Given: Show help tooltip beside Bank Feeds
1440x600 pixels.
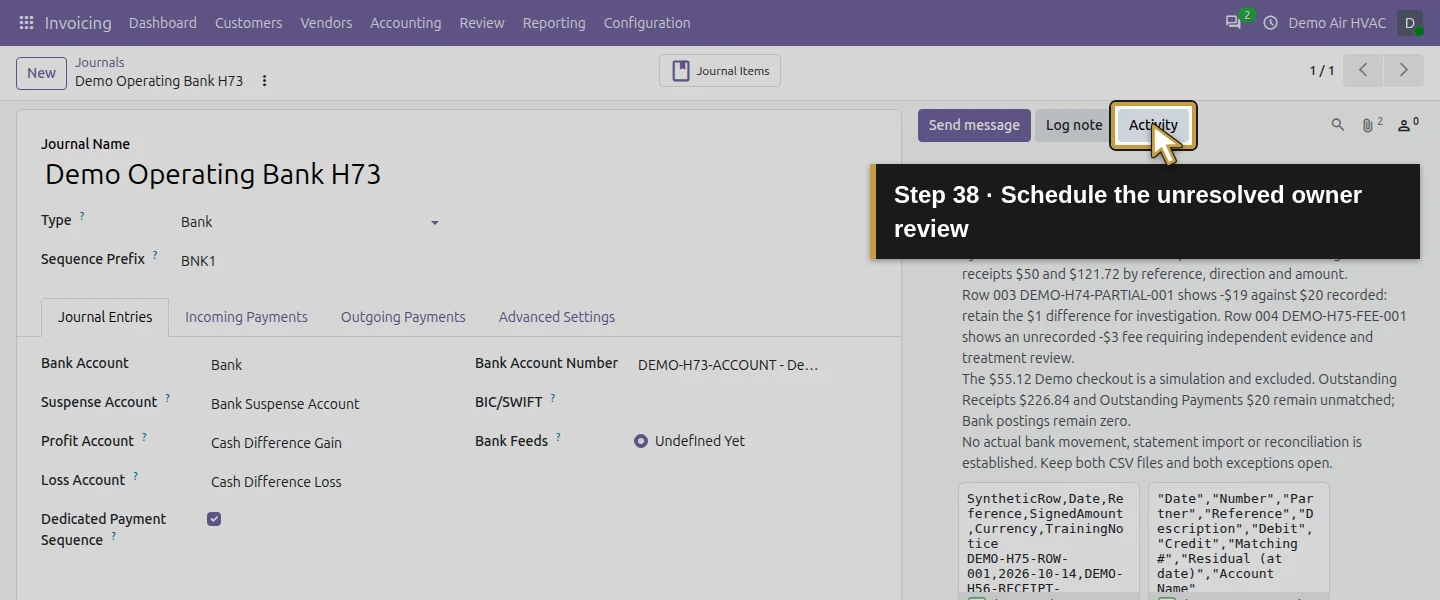Looking at the screenshot, I should tap(558, 437).
